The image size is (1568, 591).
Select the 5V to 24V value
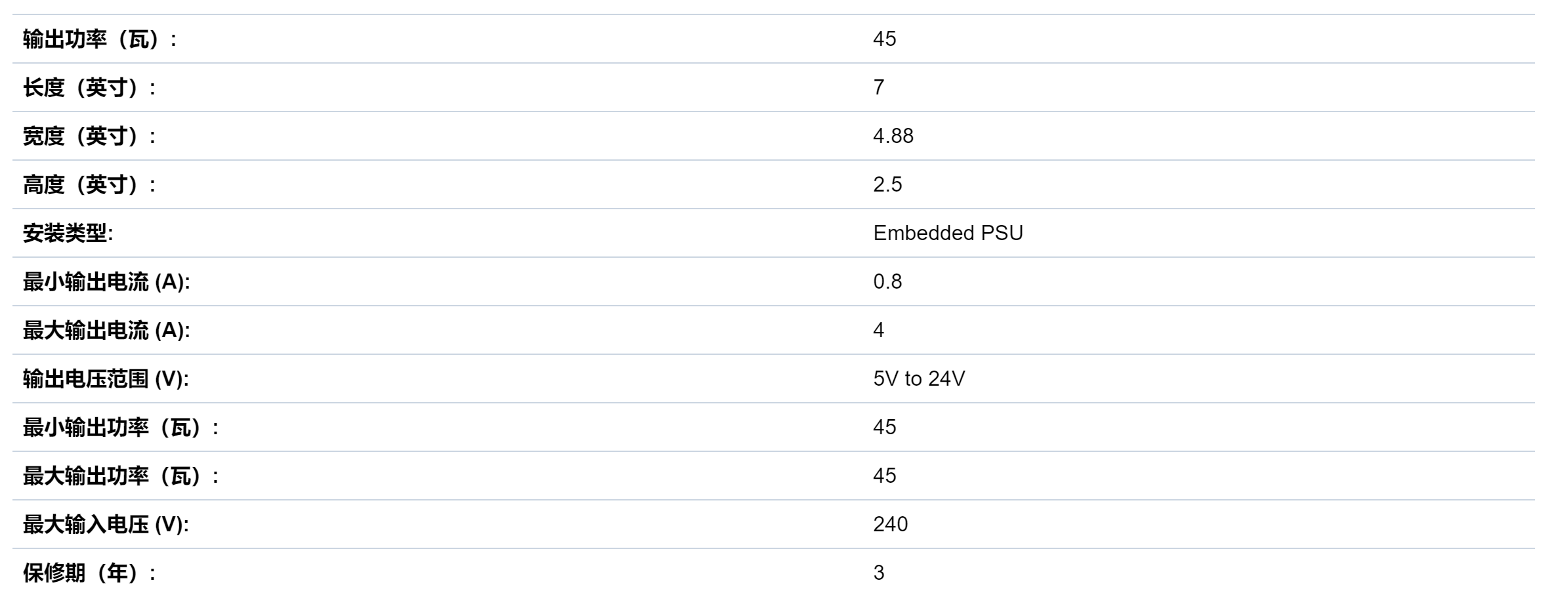coord(919,378)
